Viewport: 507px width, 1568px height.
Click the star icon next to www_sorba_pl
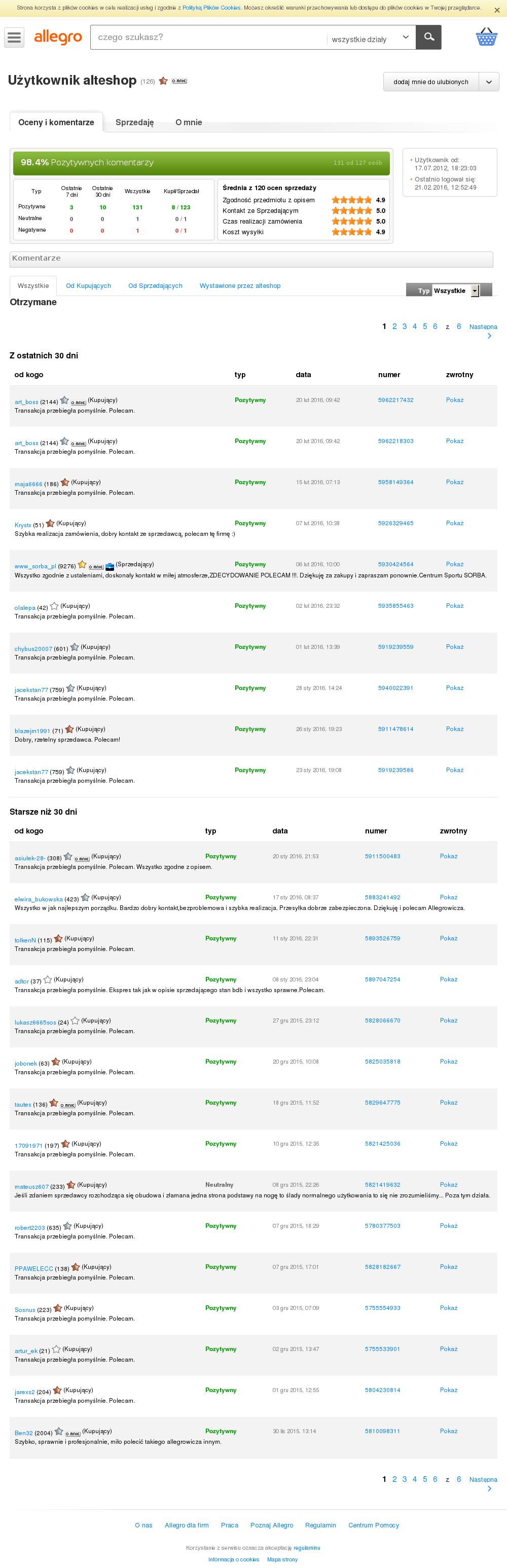(x=82, y=565)
